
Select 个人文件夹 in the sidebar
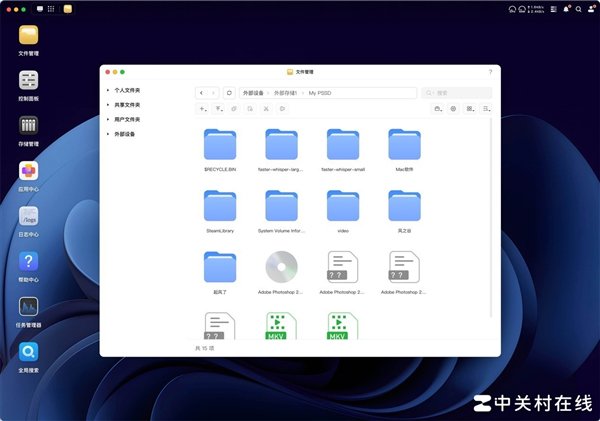point(127,90)
